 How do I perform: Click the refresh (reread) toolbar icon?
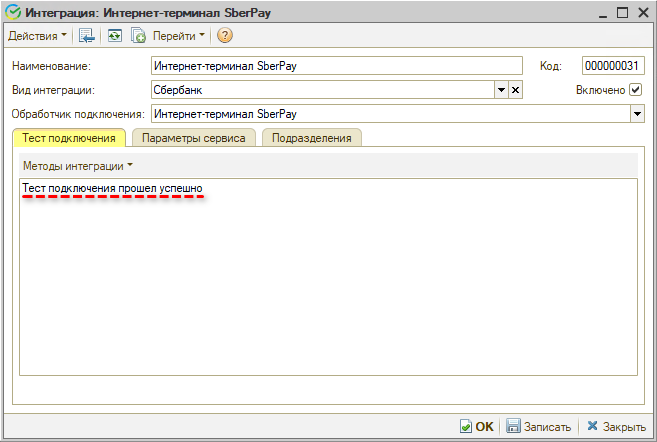coord(114,36)
